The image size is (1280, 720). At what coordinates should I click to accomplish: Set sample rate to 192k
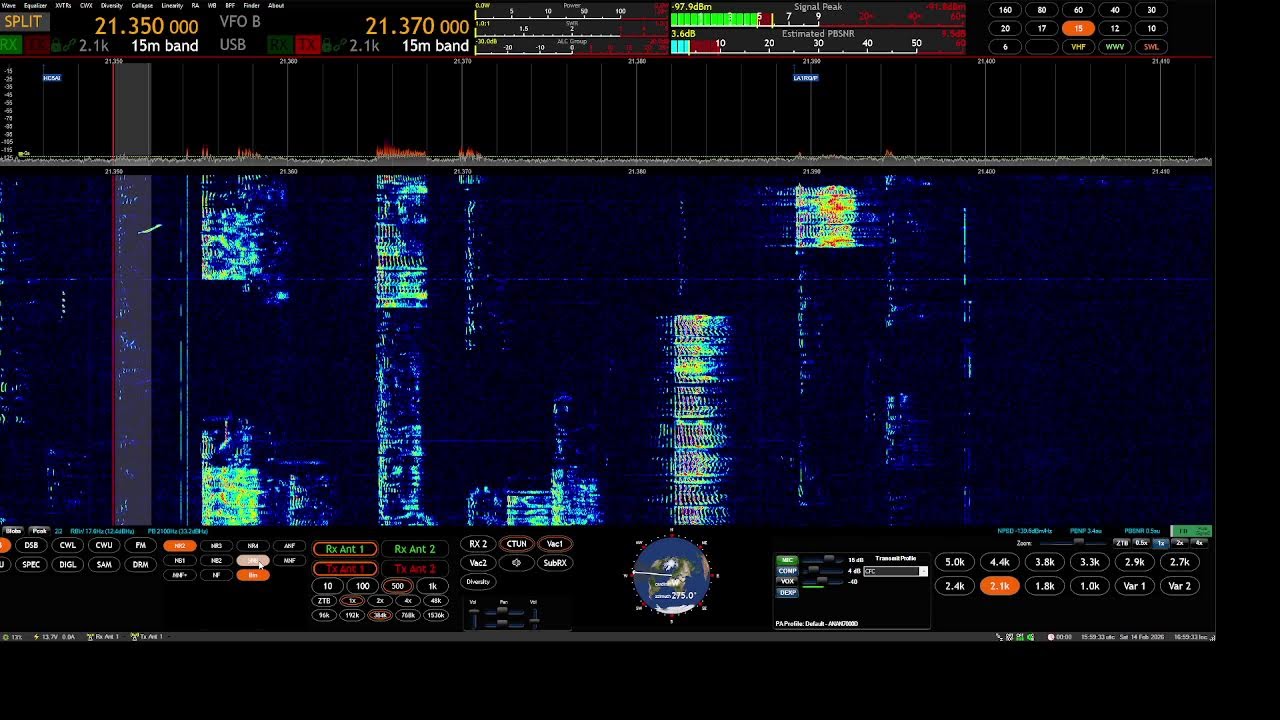352,615
